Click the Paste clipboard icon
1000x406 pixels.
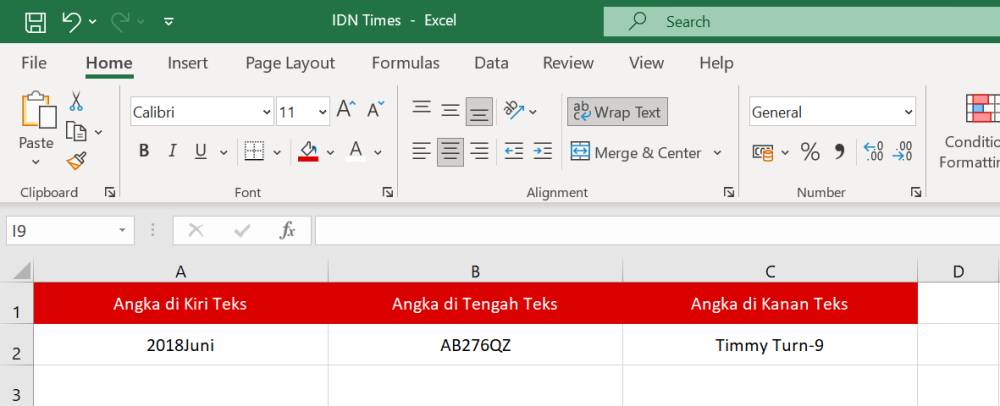pyautogui.click(x=38, y=110)
